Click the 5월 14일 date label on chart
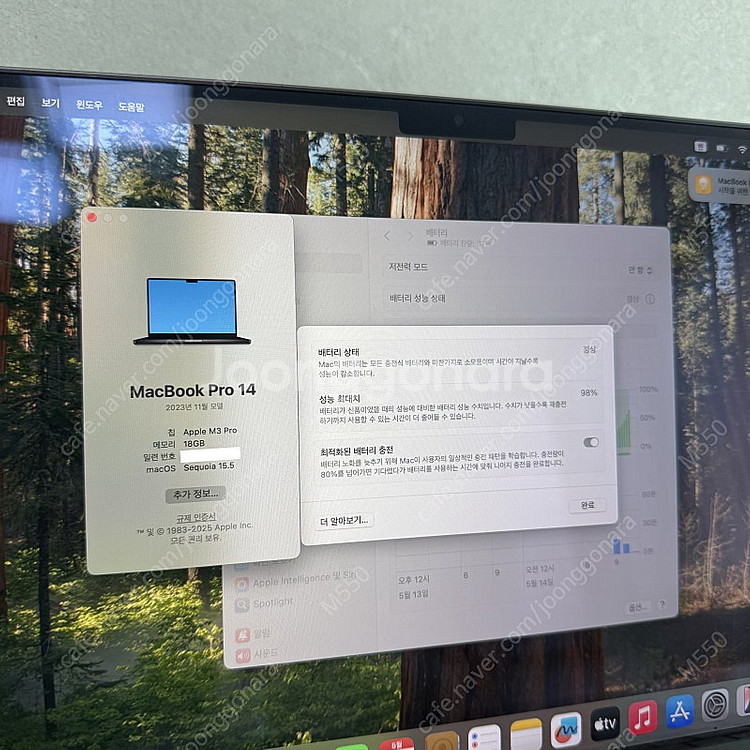This screenshot has height=750, width=750. click(x=540, y=583)
